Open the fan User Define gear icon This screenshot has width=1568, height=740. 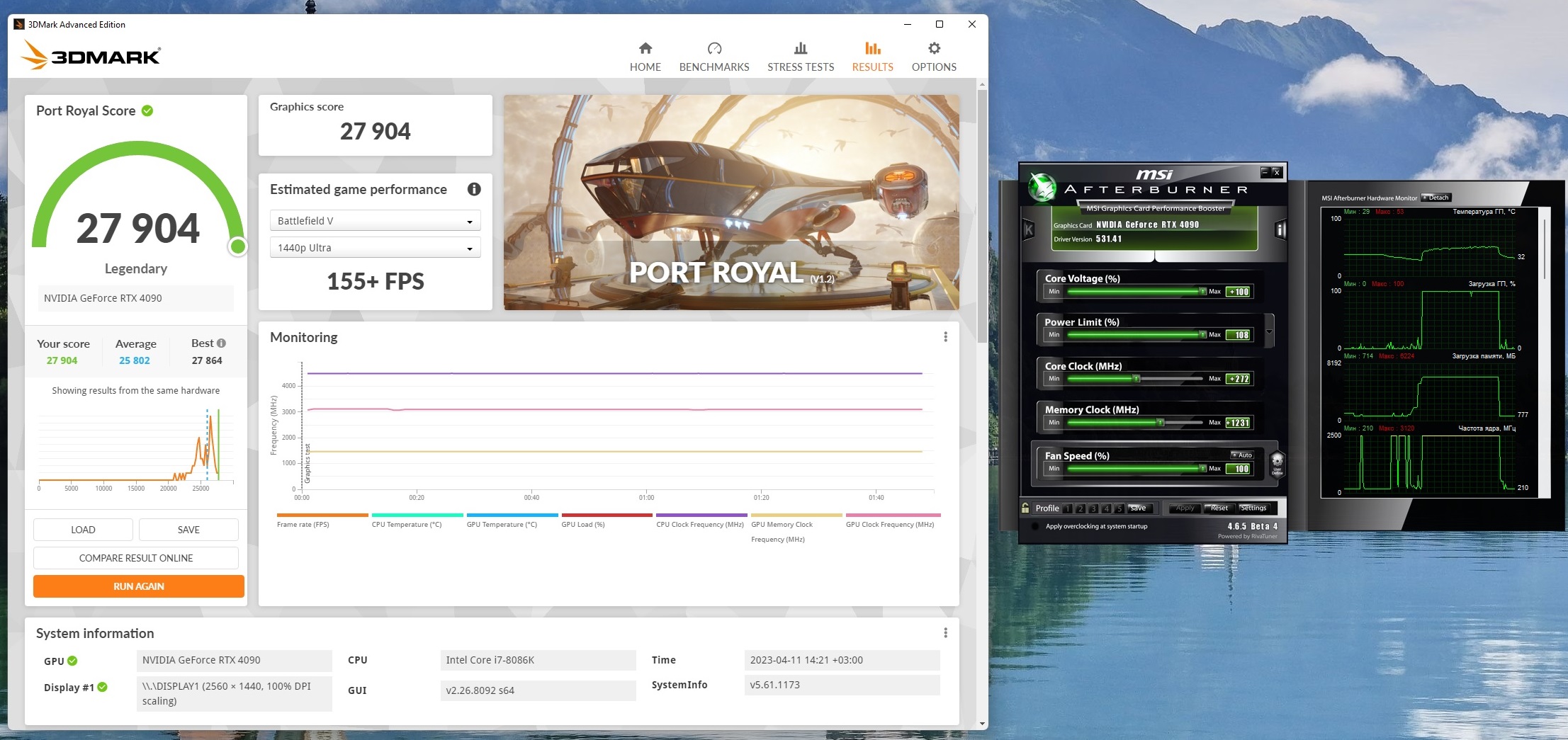1277,465
